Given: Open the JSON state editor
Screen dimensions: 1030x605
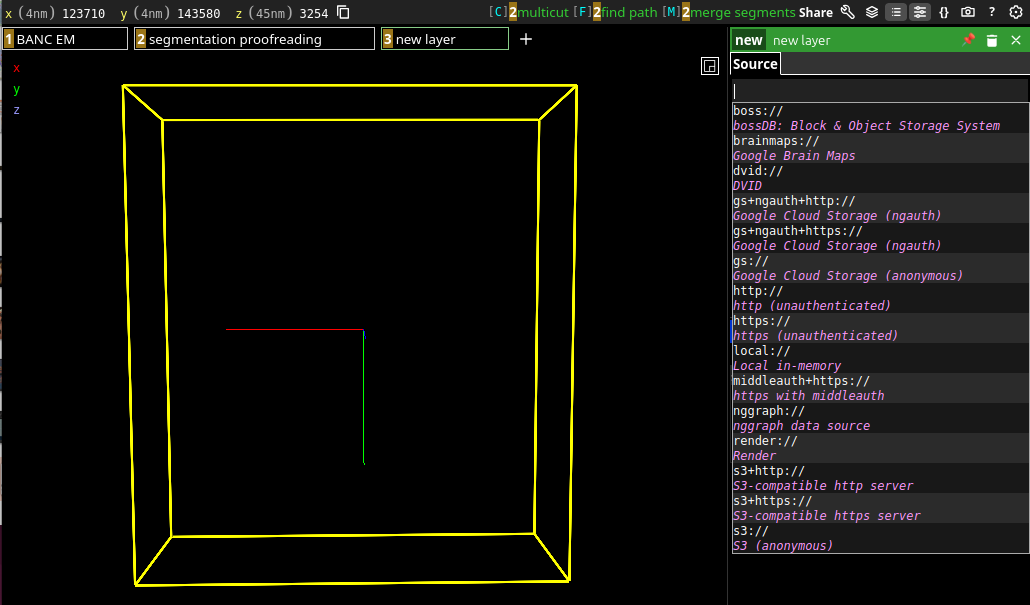Looking at the screenshot, I should coord(944,12).
